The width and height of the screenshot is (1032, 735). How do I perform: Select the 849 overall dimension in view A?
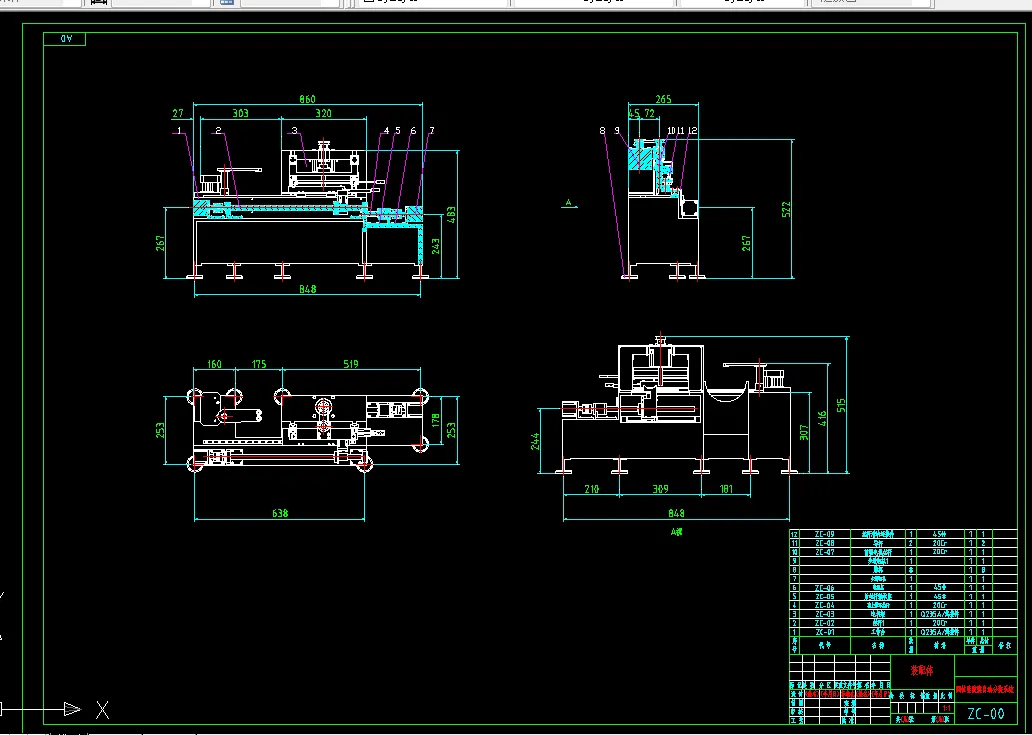(x=676, y=513)
